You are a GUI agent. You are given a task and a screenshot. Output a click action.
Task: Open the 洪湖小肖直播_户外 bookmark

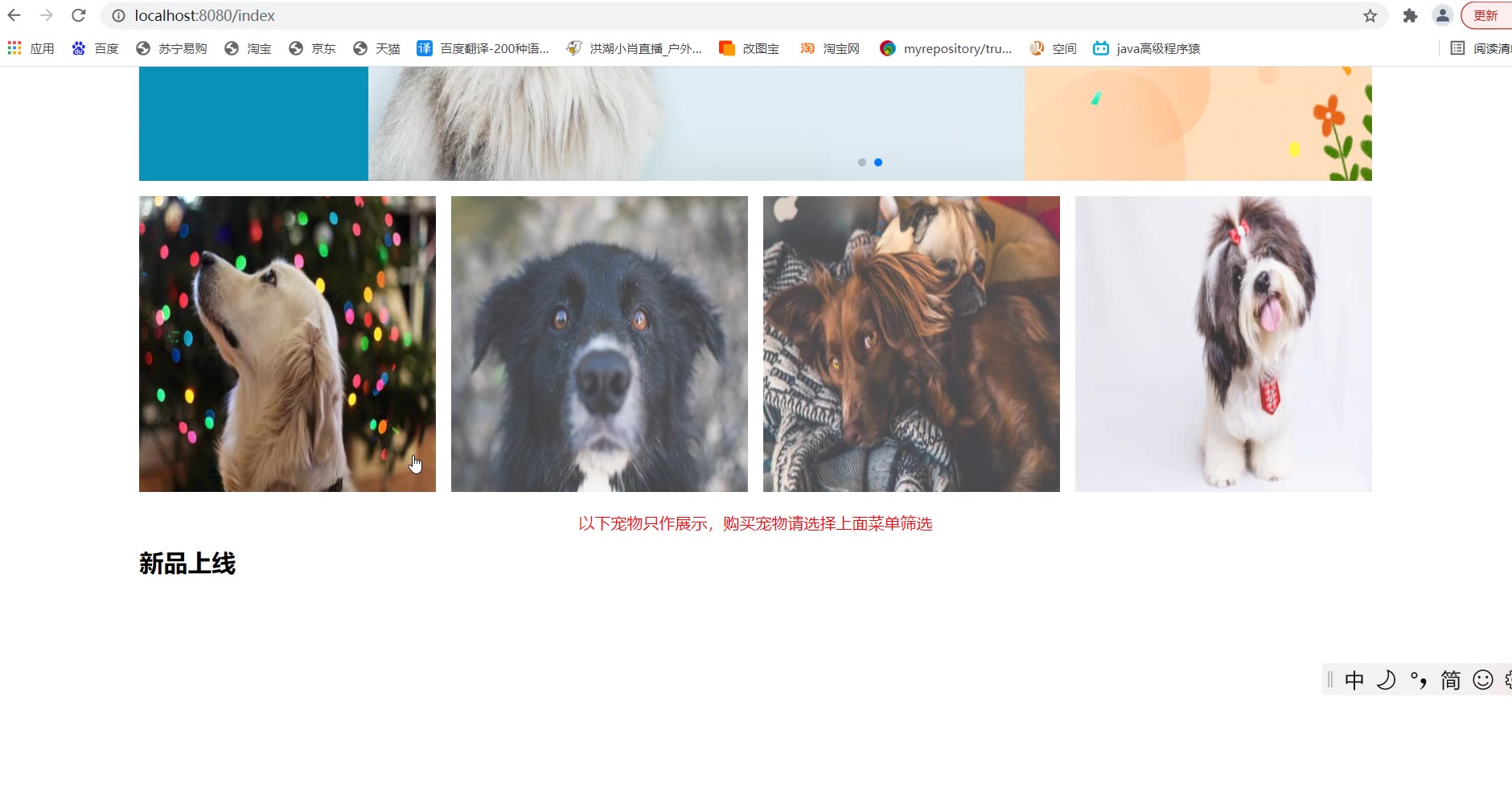pos(634,49)
